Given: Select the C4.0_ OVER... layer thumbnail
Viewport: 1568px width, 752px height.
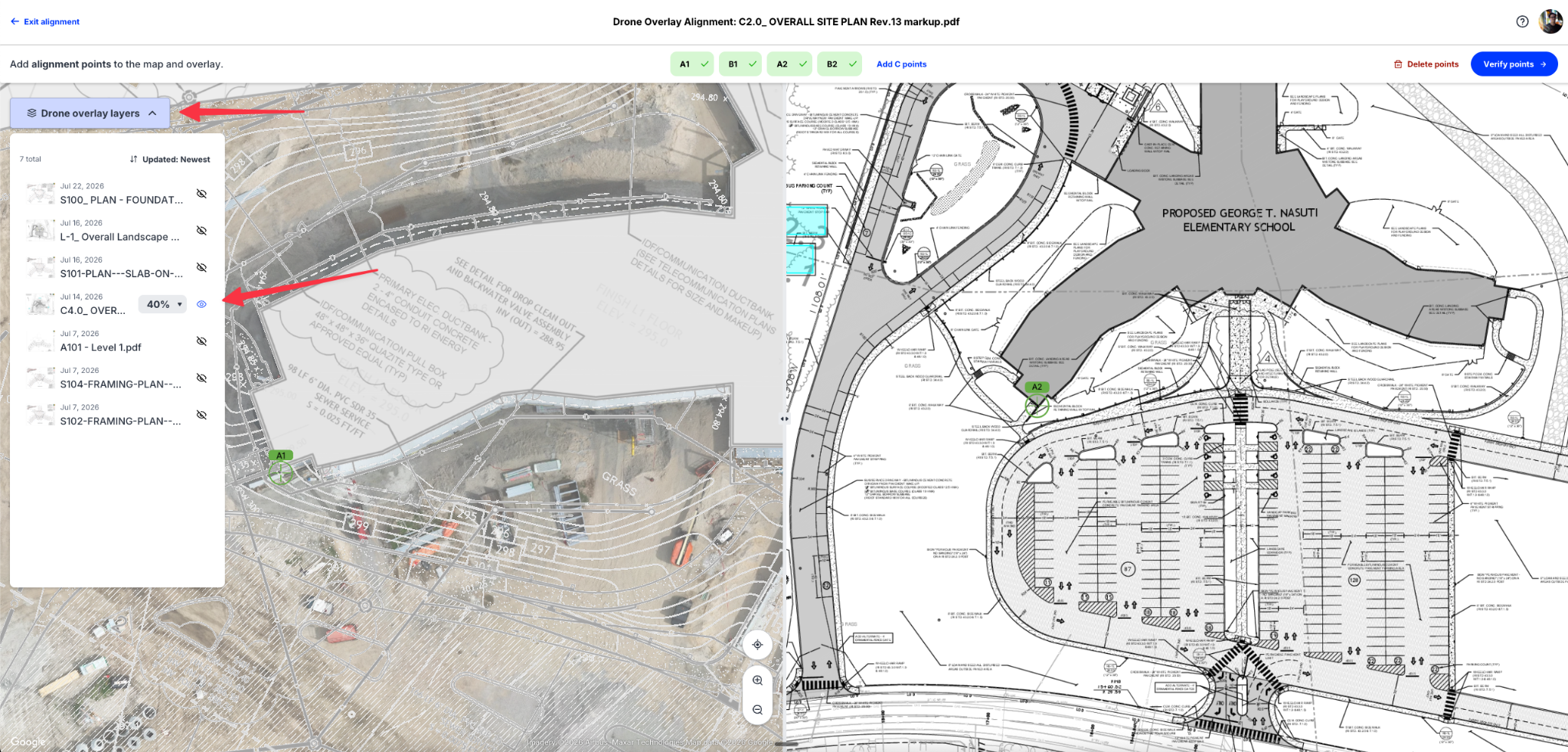Looking at the screenshot, I should [40, 304].
